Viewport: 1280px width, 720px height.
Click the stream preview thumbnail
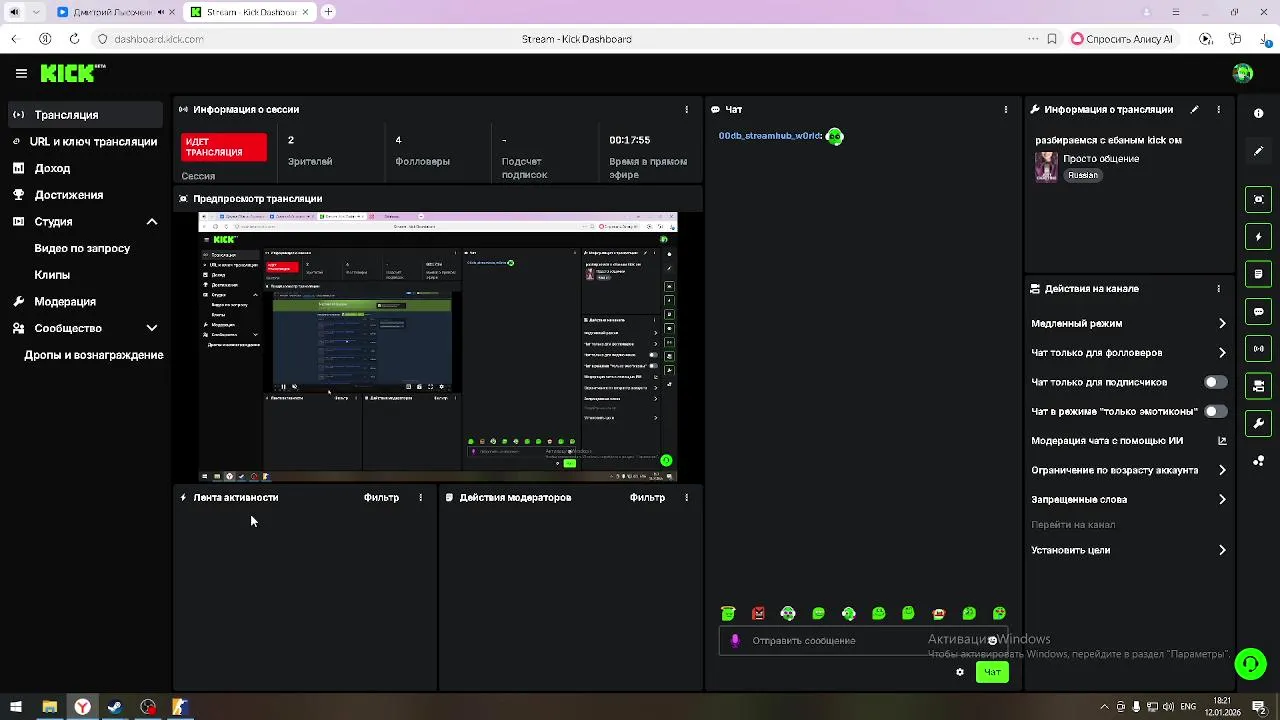pyautogui.click(x=438, y=347)
